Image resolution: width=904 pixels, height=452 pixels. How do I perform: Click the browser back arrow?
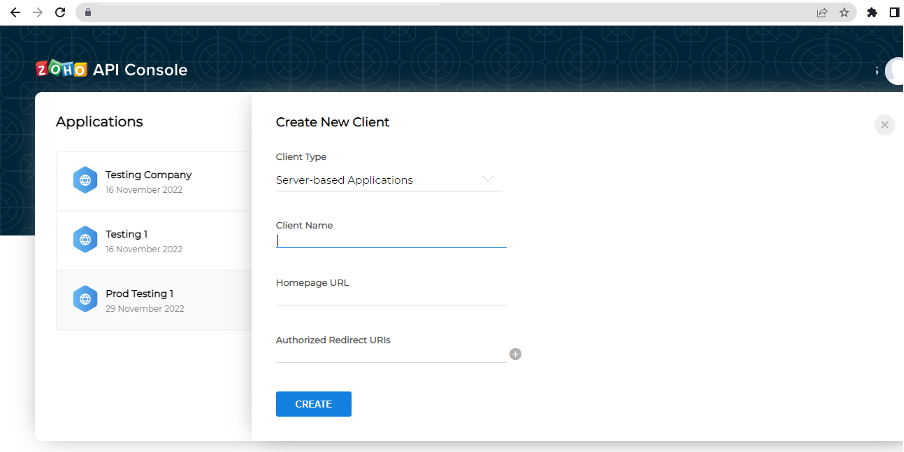coord(16,12)
